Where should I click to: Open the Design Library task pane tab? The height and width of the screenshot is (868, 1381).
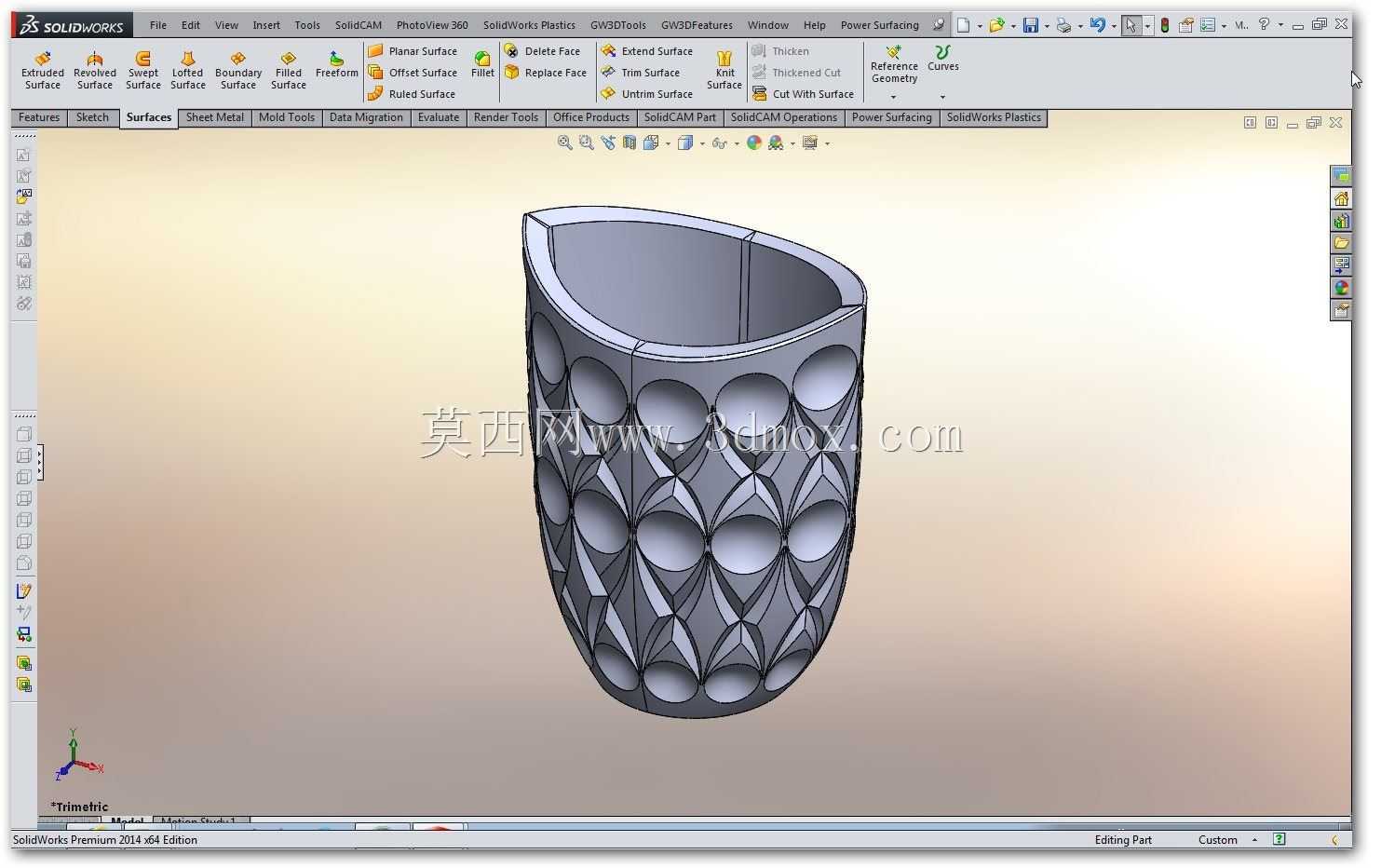(1342, 221)
